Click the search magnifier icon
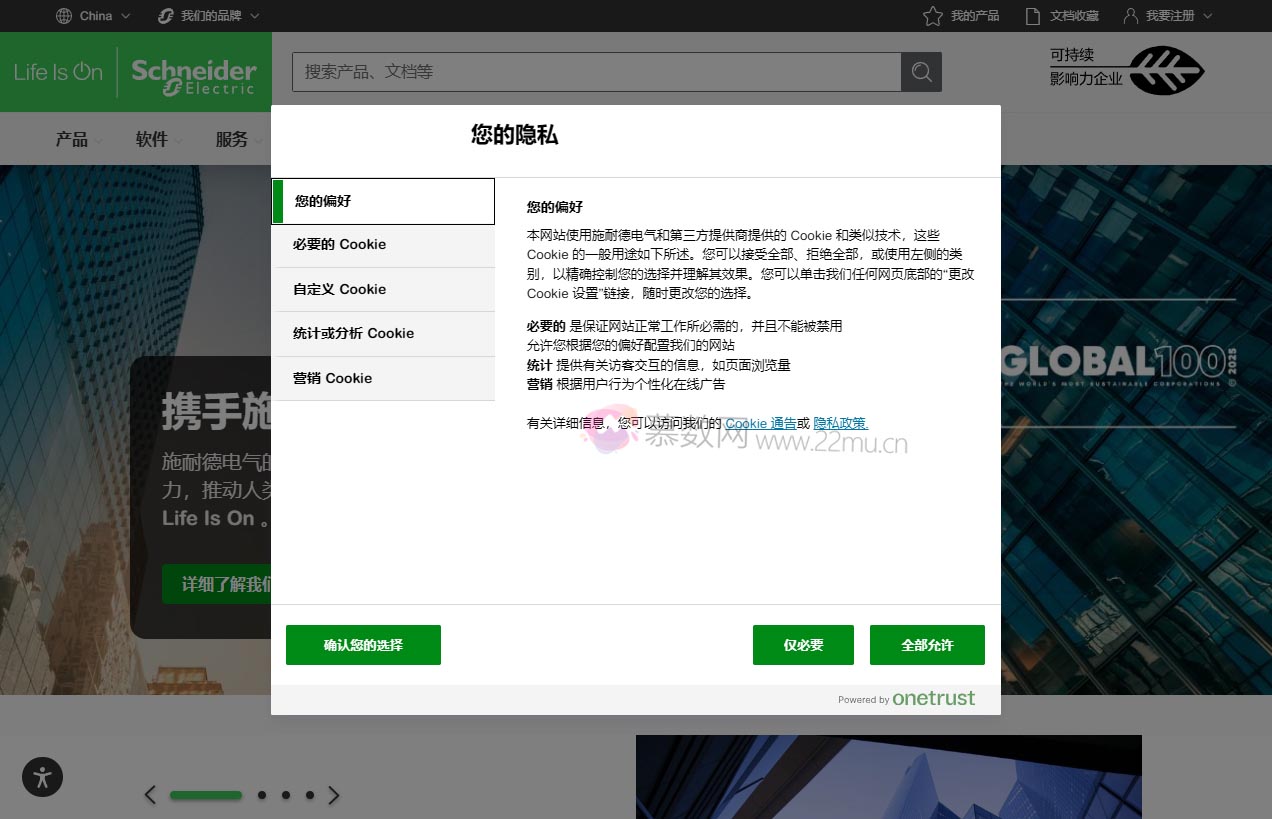 click(x=920, y=71)
